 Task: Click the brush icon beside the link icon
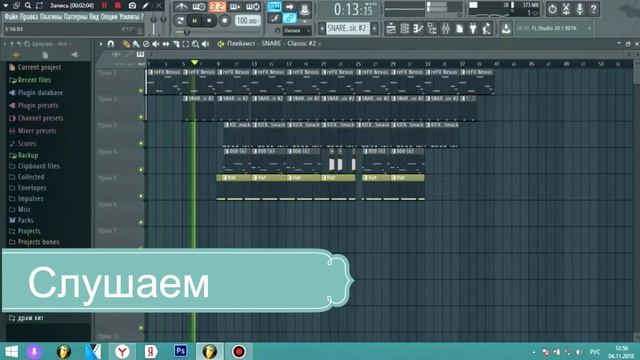[x=274, y=18]
